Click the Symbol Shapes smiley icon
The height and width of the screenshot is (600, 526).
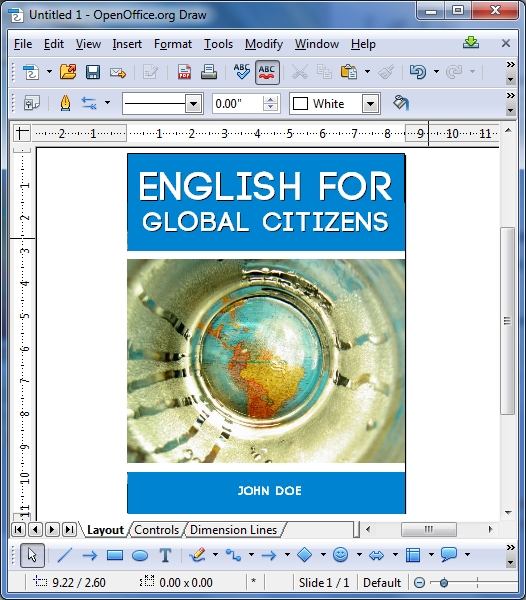340,554
